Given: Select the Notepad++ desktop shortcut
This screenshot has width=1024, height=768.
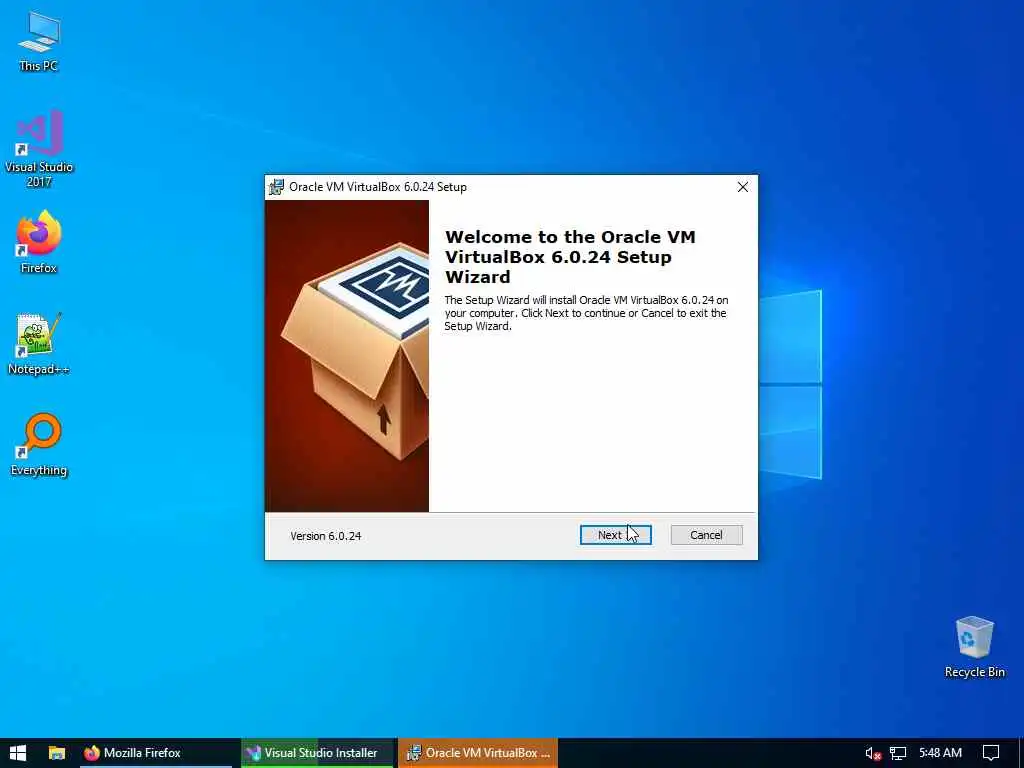Looking at the screenshot, I should (39, 344).
